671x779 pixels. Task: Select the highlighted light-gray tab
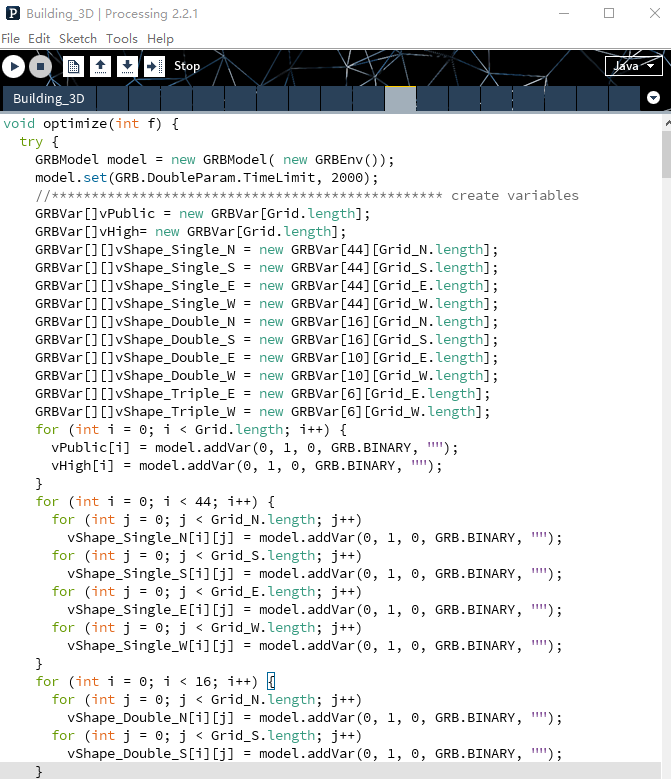coord(400,98)
